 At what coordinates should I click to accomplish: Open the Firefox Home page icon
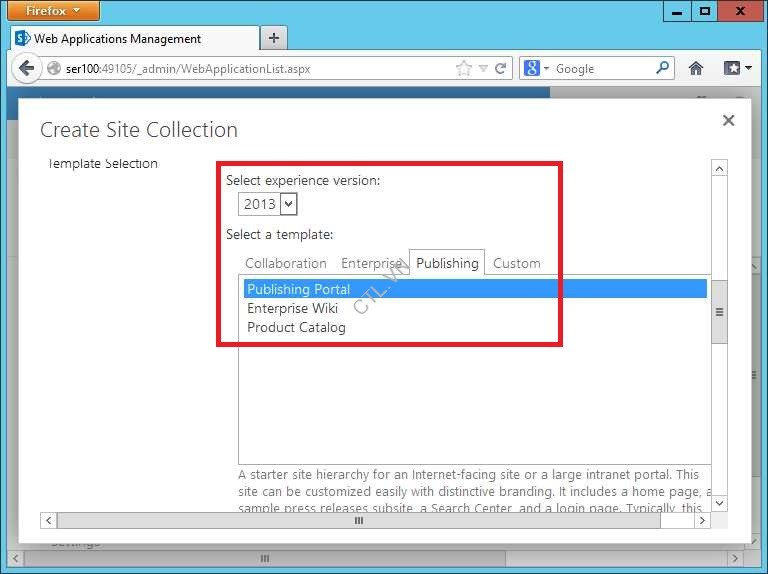point(696,68)
